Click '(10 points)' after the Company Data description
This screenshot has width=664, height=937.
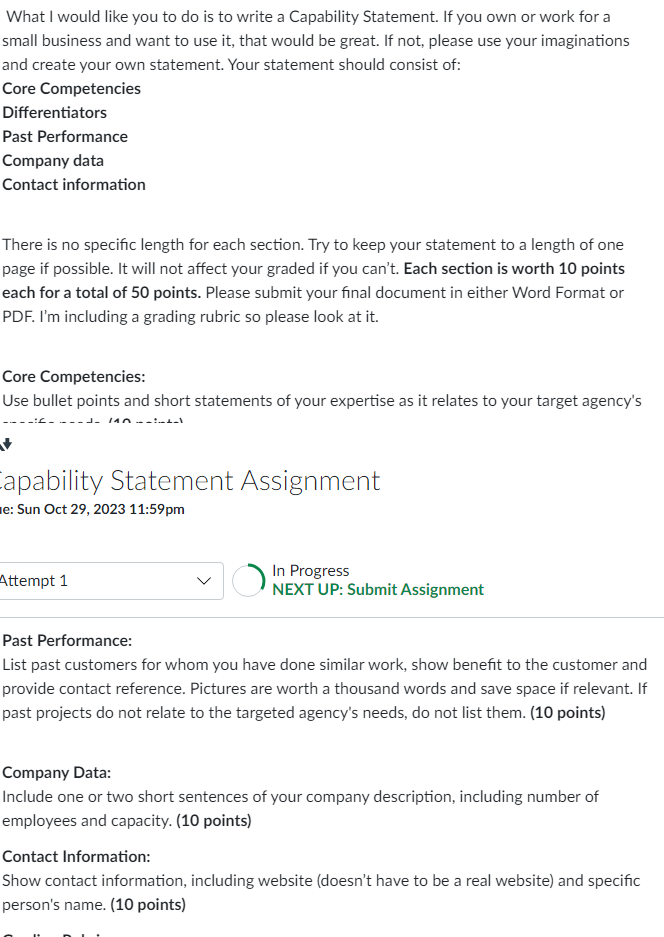(x=213, y=820)
